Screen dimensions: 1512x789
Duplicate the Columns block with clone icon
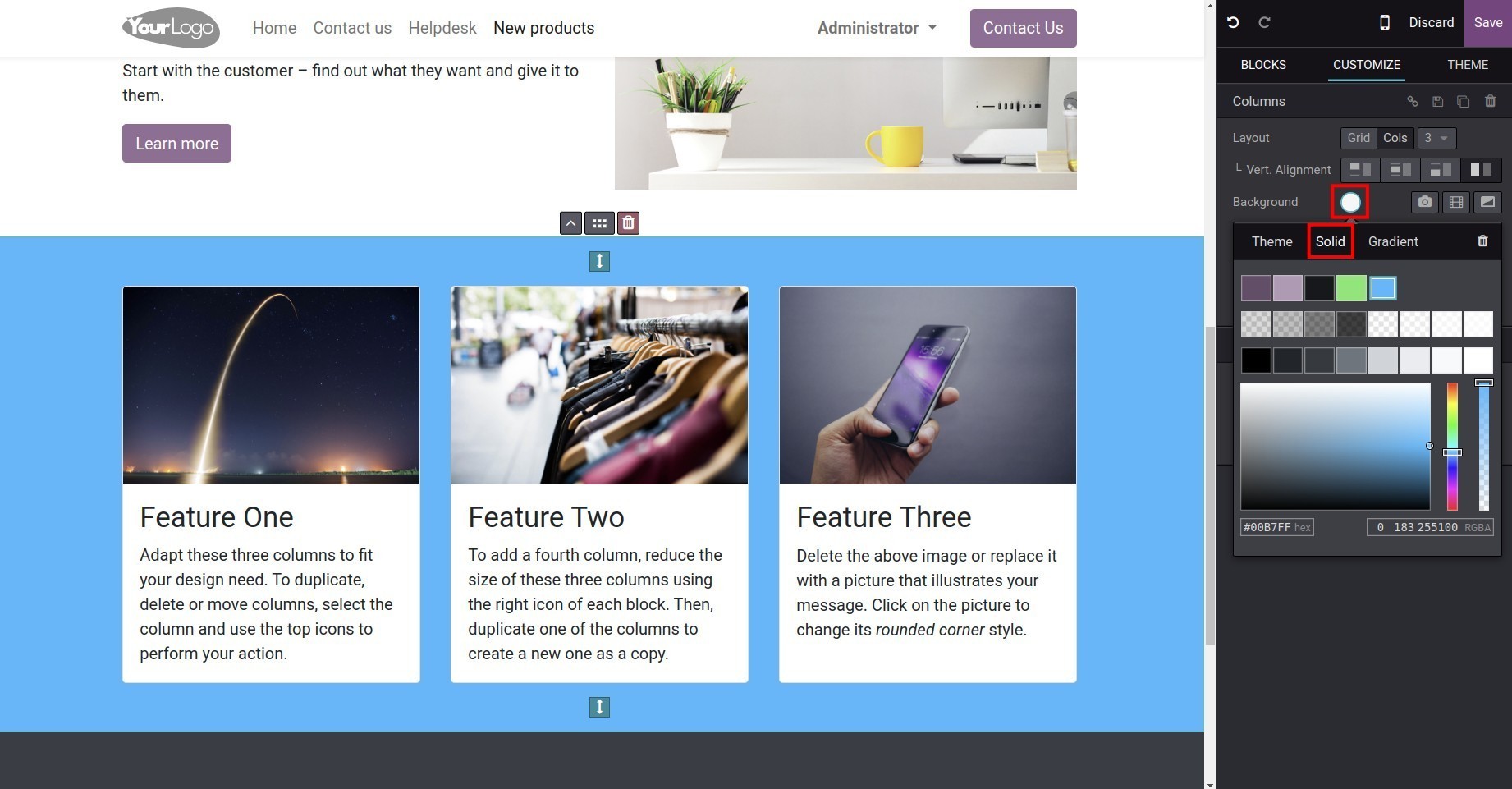1463,101
